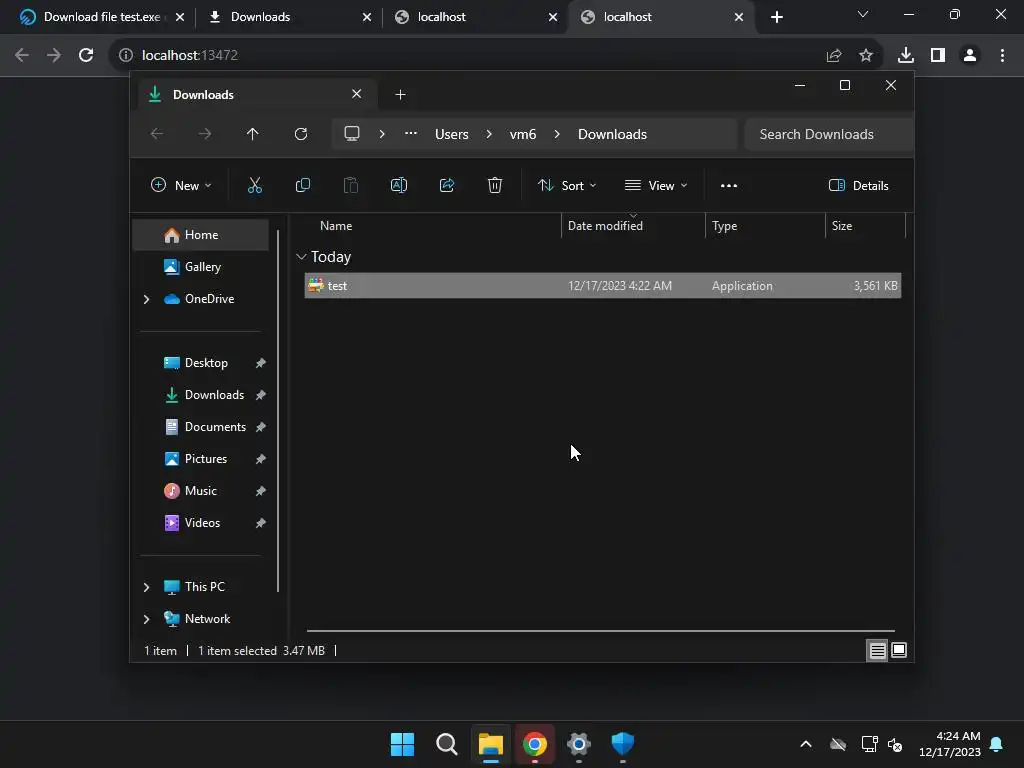The image size is (1024, 768).
Task: Click the Delete trash can icon
Action: 495,185
